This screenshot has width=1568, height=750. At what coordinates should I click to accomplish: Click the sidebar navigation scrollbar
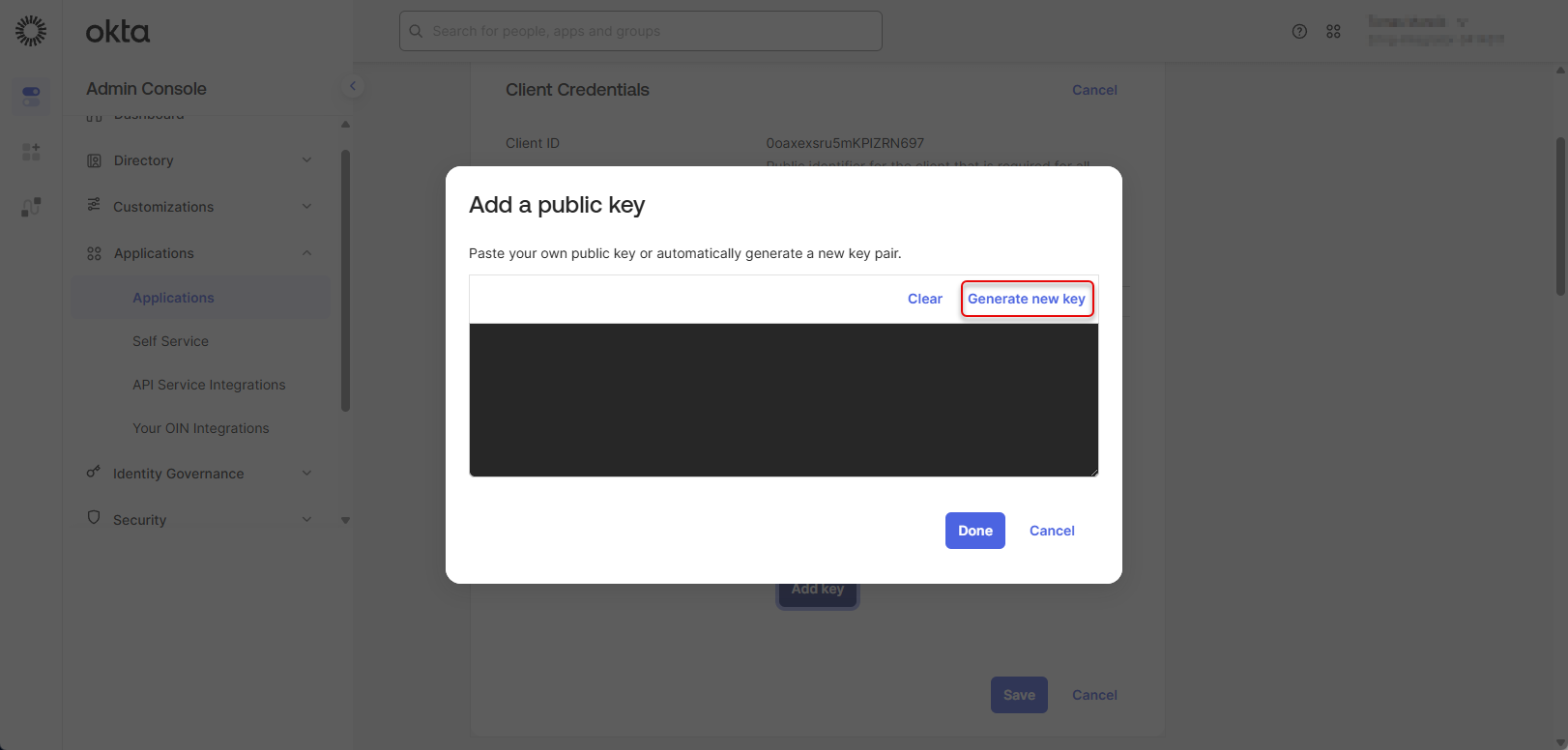click(345, 280)
